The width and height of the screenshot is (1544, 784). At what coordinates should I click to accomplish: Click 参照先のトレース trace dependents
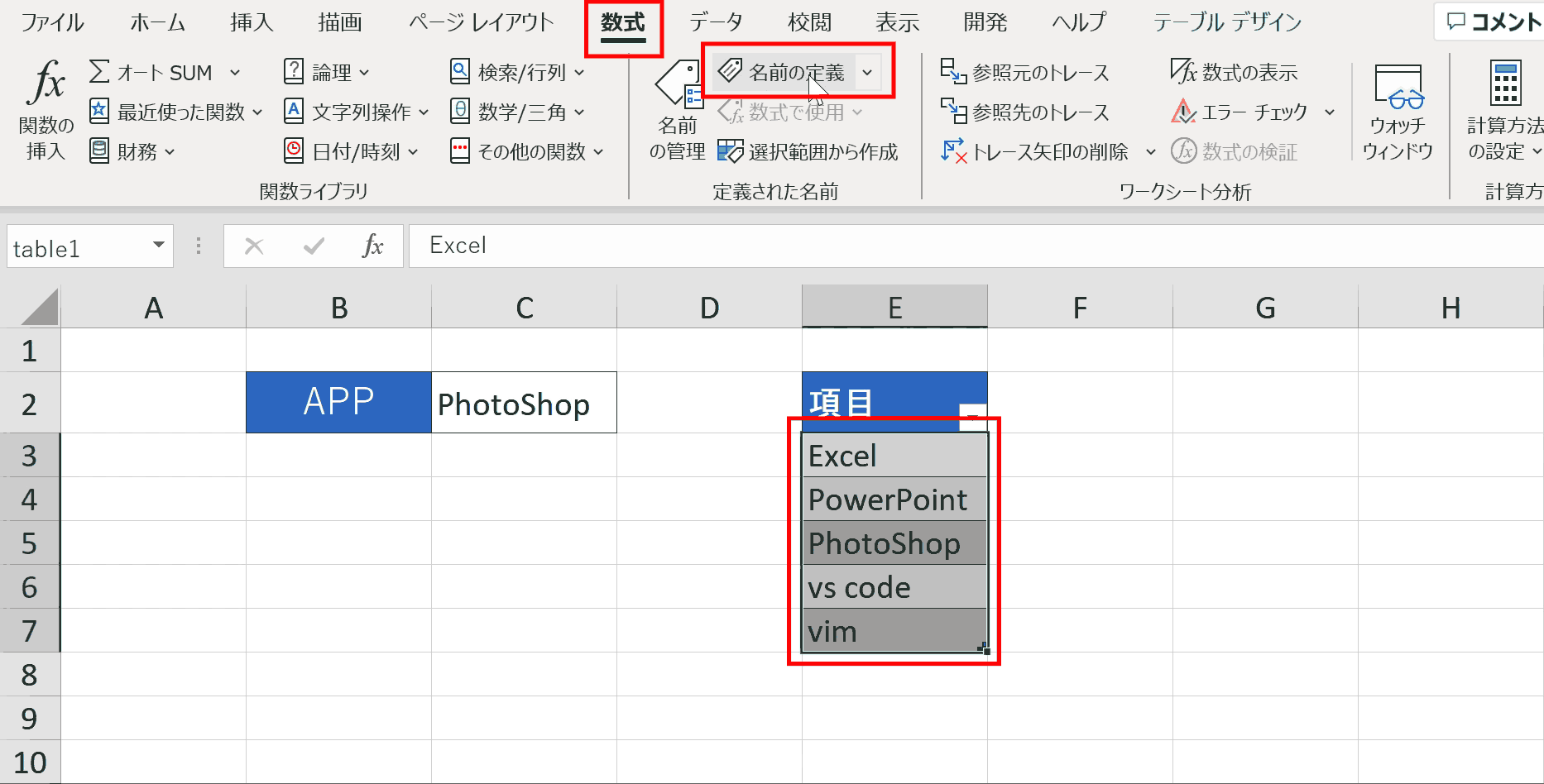point(1024,112)
